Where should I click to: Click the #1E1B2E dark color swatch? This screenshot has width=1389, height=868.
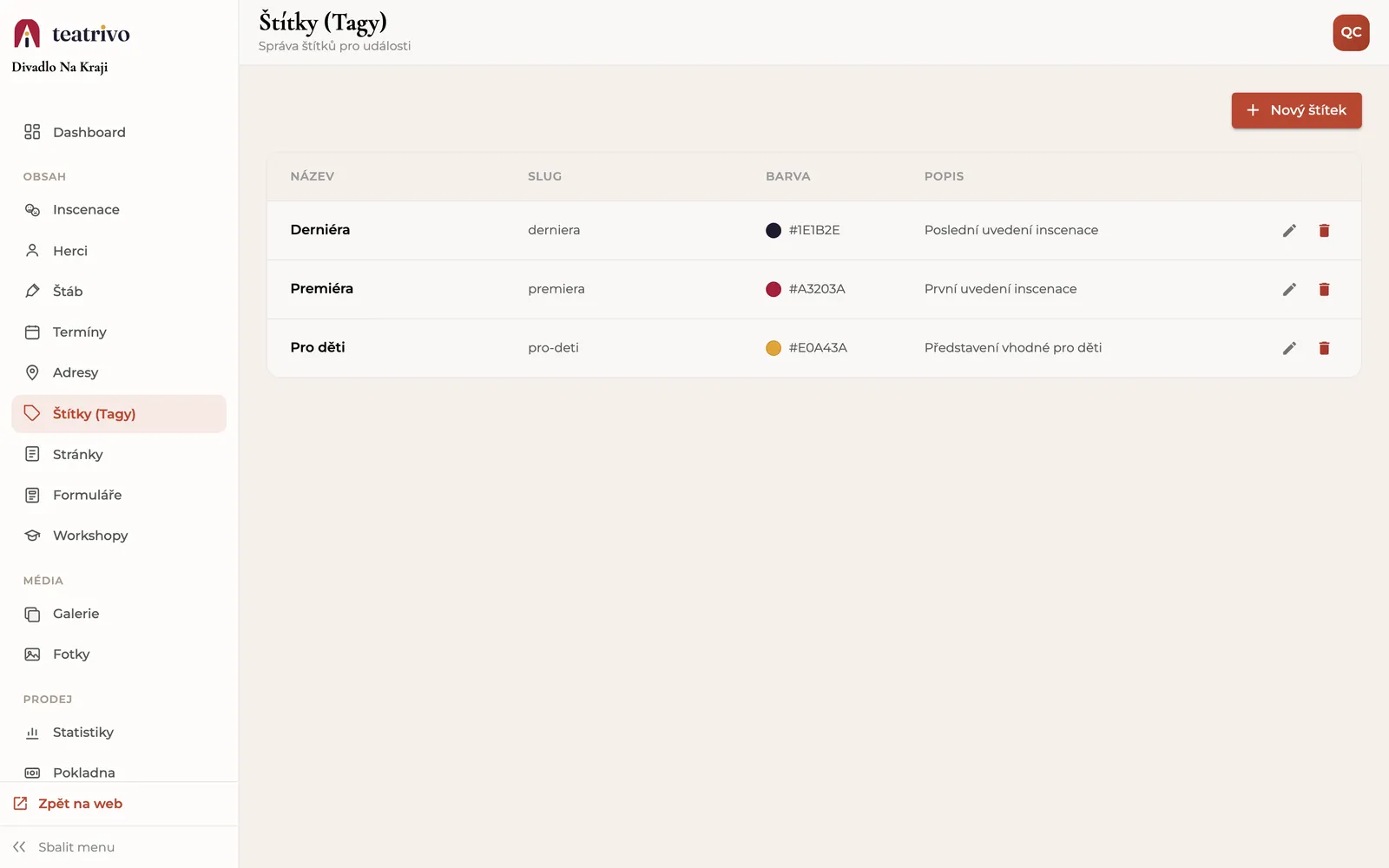click(x=773, y=230)
